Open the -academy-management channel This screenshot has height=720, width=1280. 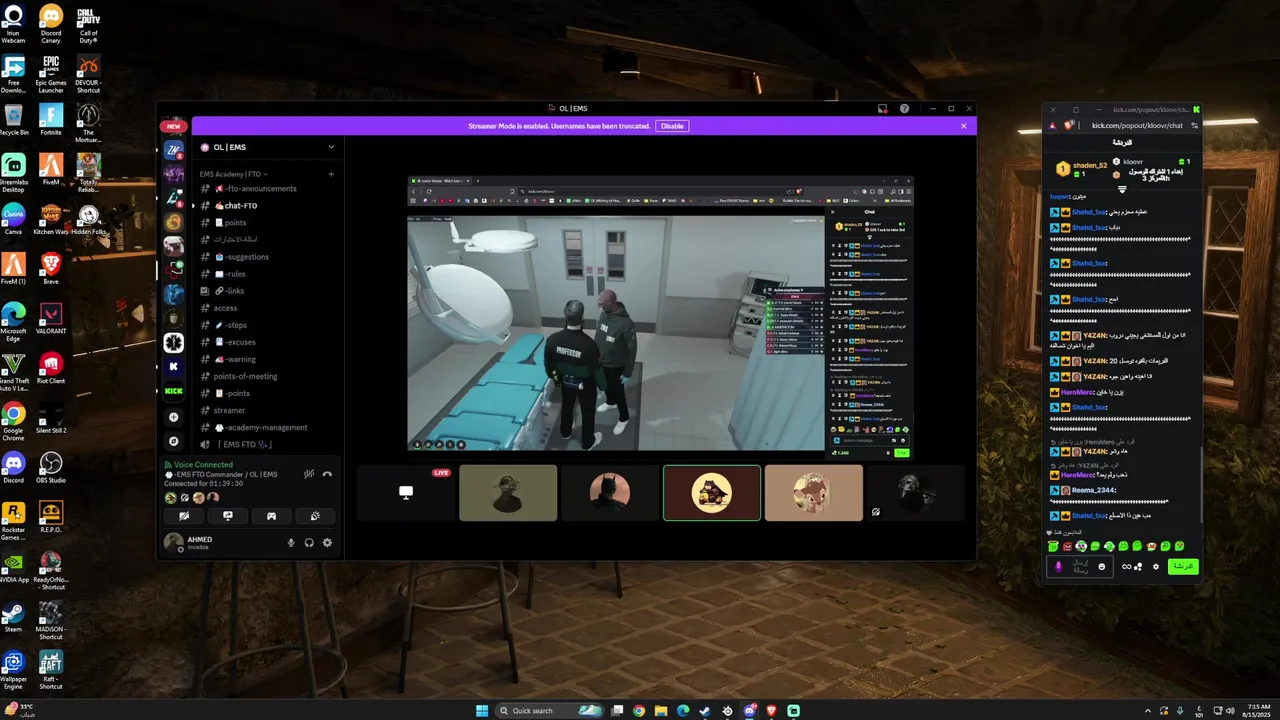click(263, 428)
